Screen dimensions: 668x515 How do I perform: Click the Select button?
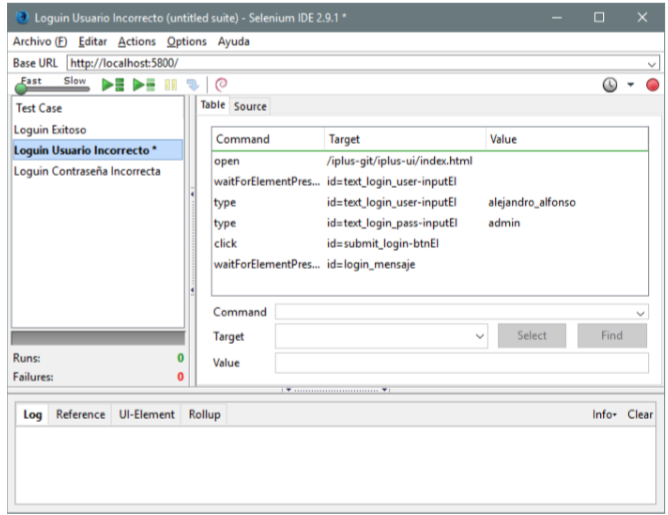pyautogui.click(x=532, y=336)
